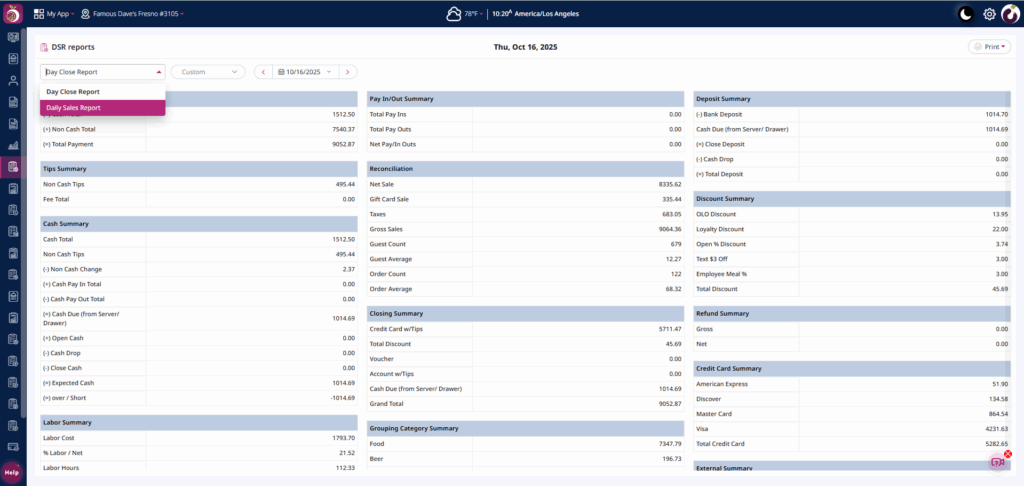Click the highlighted reports icon in the sidebar
The image size is (1024, 486).
coord(13,167)
